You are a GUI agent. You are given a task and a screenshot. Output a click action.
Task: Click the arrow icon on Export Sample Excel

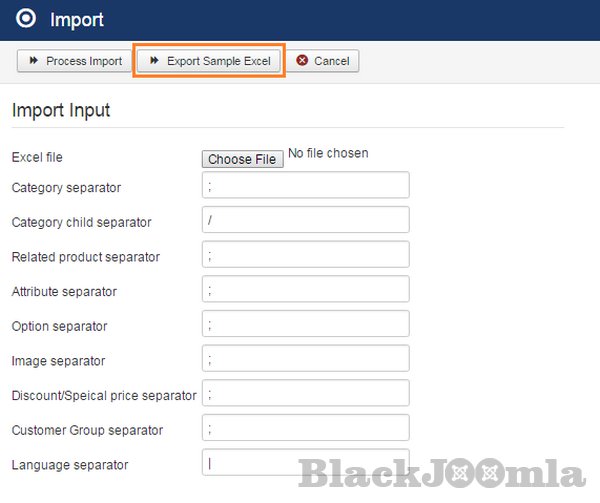154,61
